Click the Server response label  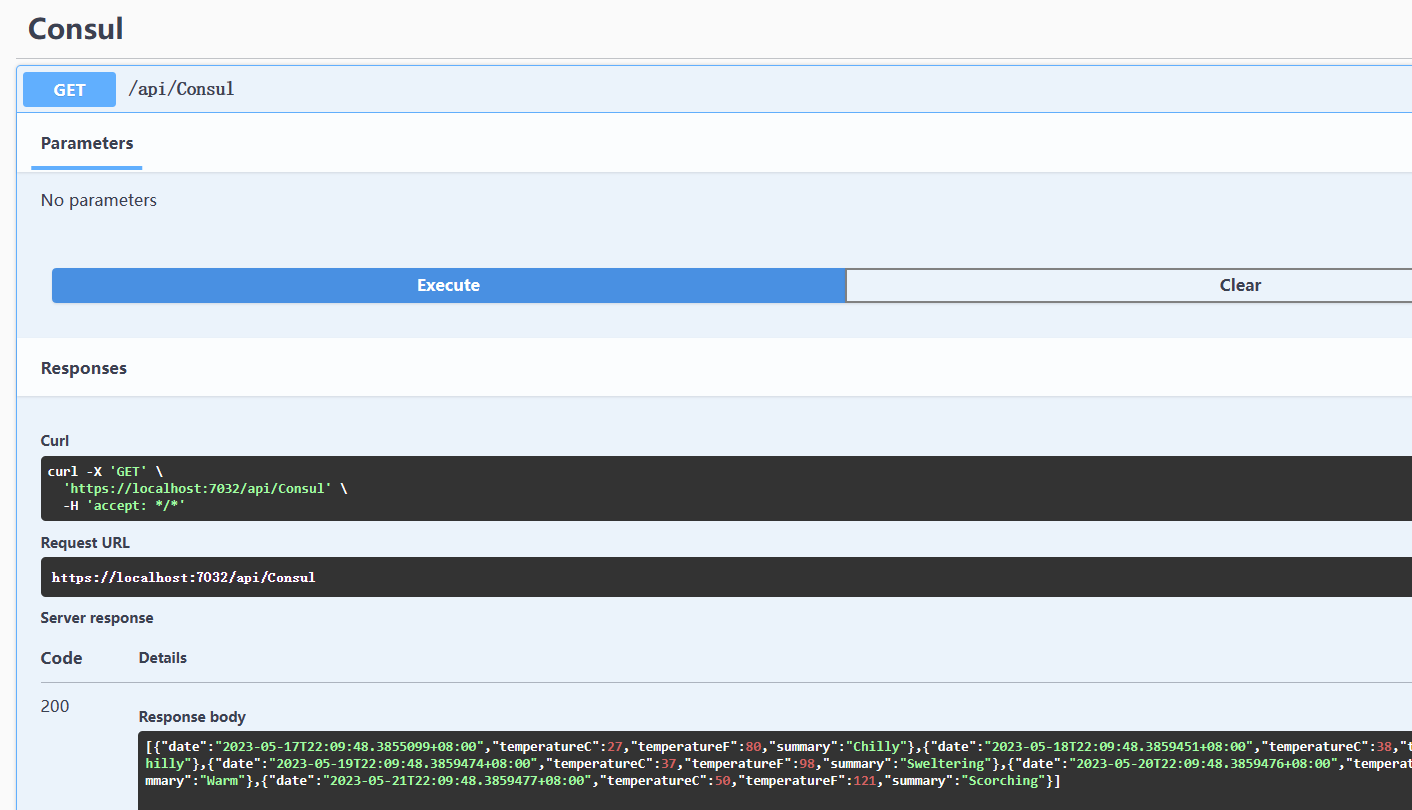tap(97, 617)
